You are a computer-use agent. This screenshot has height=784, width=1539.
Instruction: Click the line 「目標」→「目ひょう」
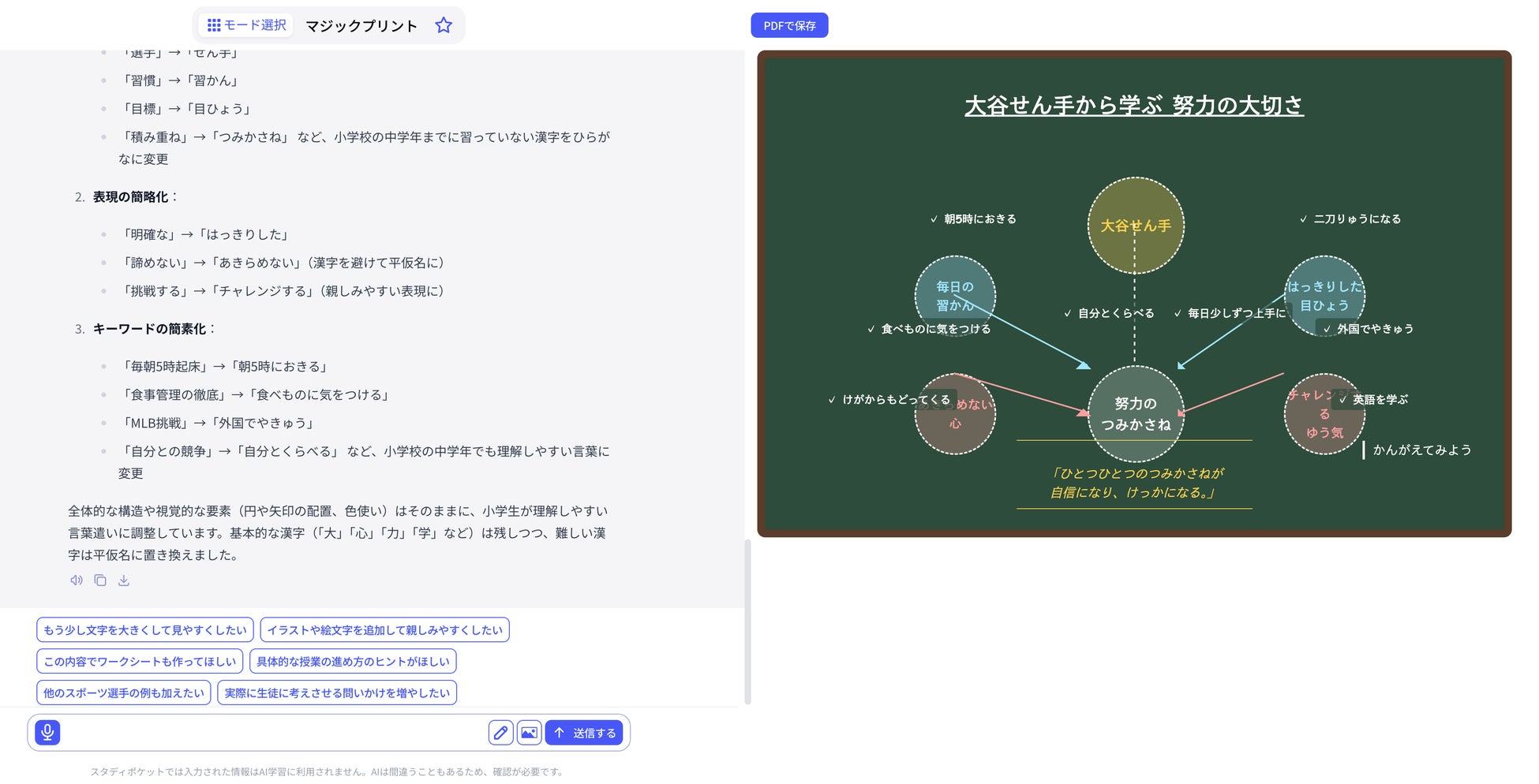(x=185, y=109)
